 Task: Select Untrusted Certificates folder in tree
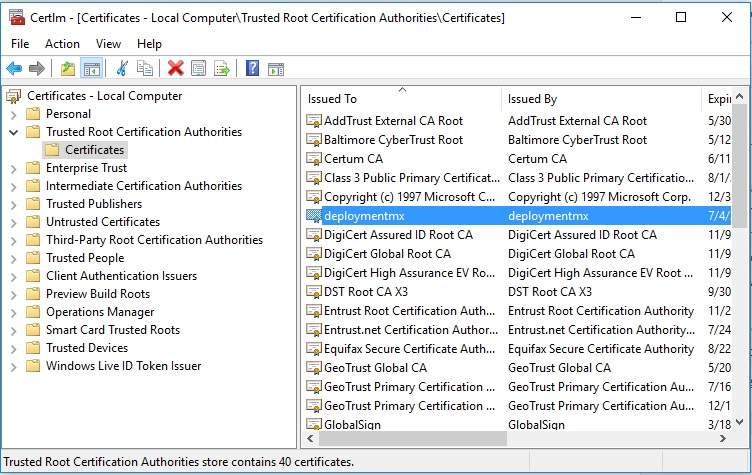[x=102, y=222]
